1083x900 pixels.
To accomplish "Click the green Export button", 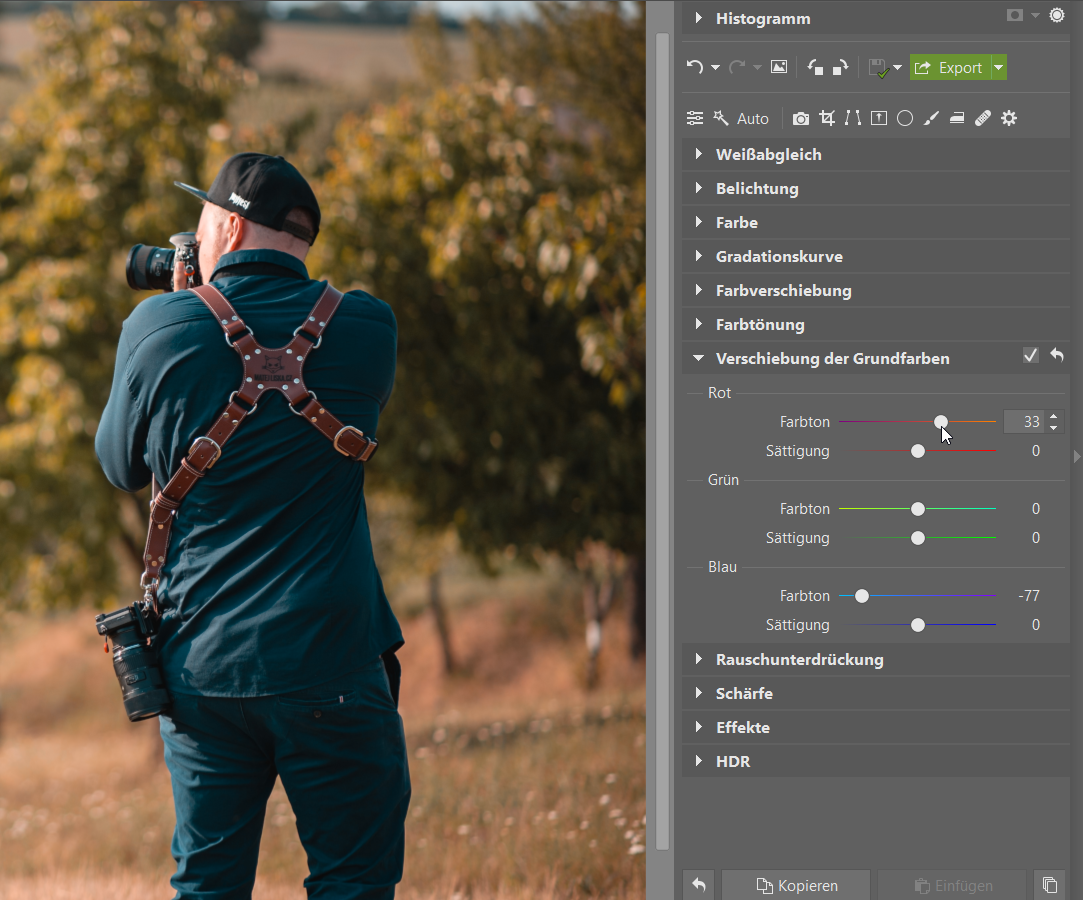I will click(949, 68).
